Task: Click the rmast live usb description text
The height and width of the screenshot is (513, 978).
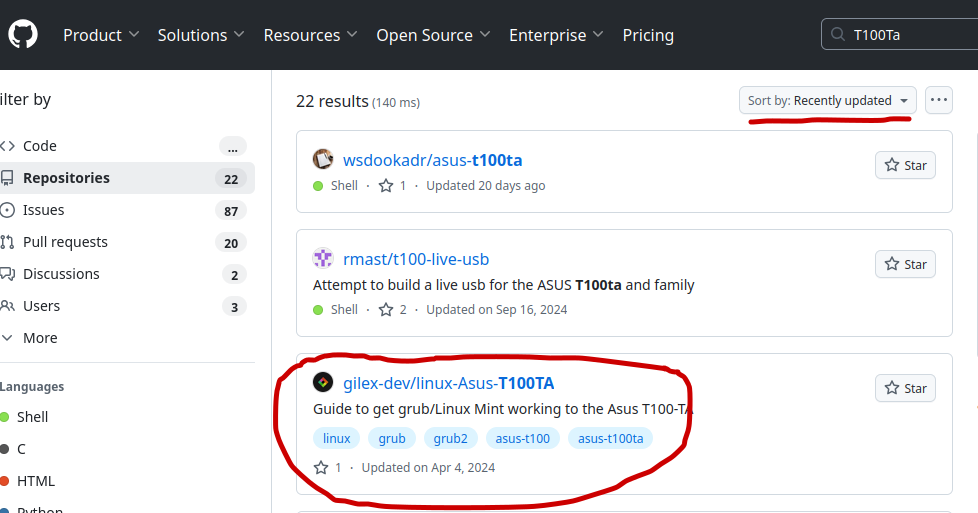Action: tap(503, 285)
